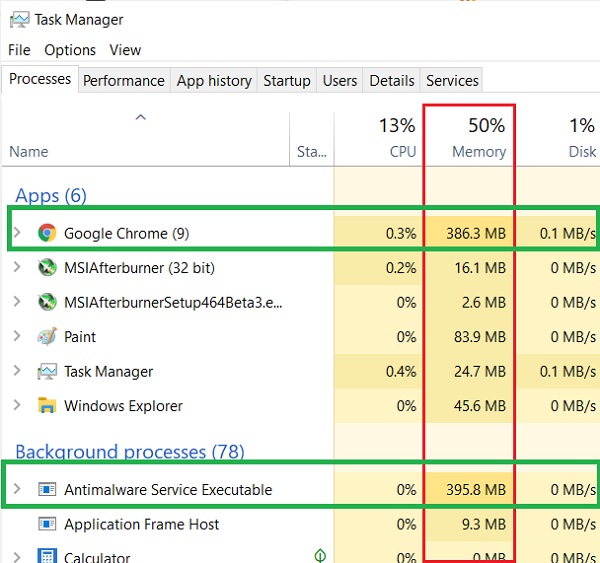The width and height of the screenshot is (600, 563).
Task: Click the Apps (6) group heading
Action: (x=51, y=196)
